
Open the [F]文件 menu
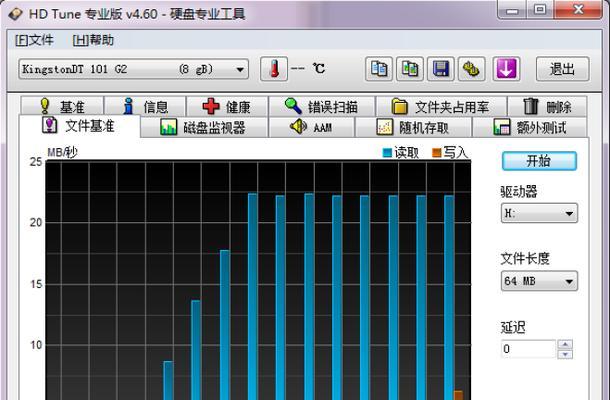[34, 40]
